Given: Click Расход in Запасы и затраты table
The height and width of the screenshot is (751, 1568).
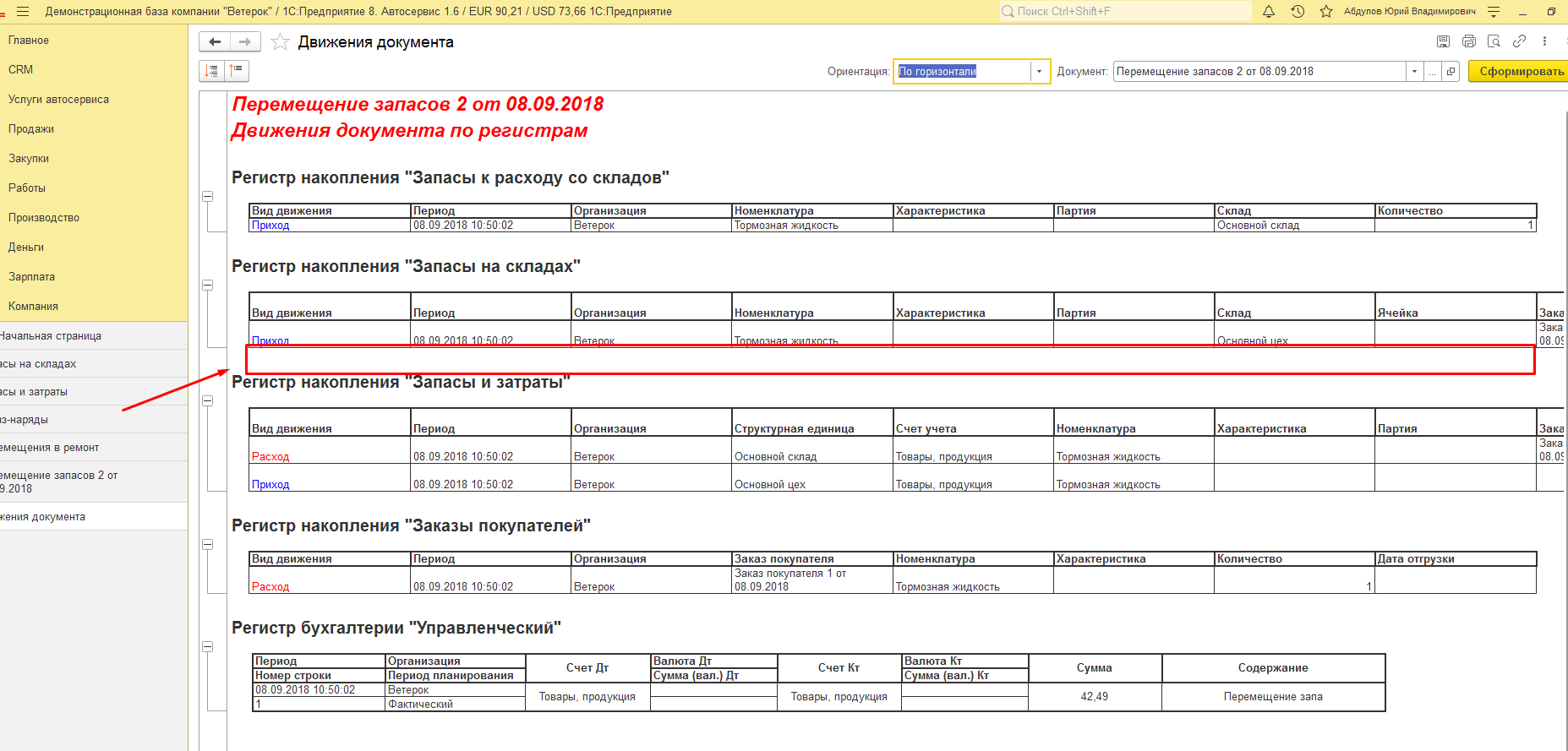Looking at the screenshot, I should tap(270, 457).
